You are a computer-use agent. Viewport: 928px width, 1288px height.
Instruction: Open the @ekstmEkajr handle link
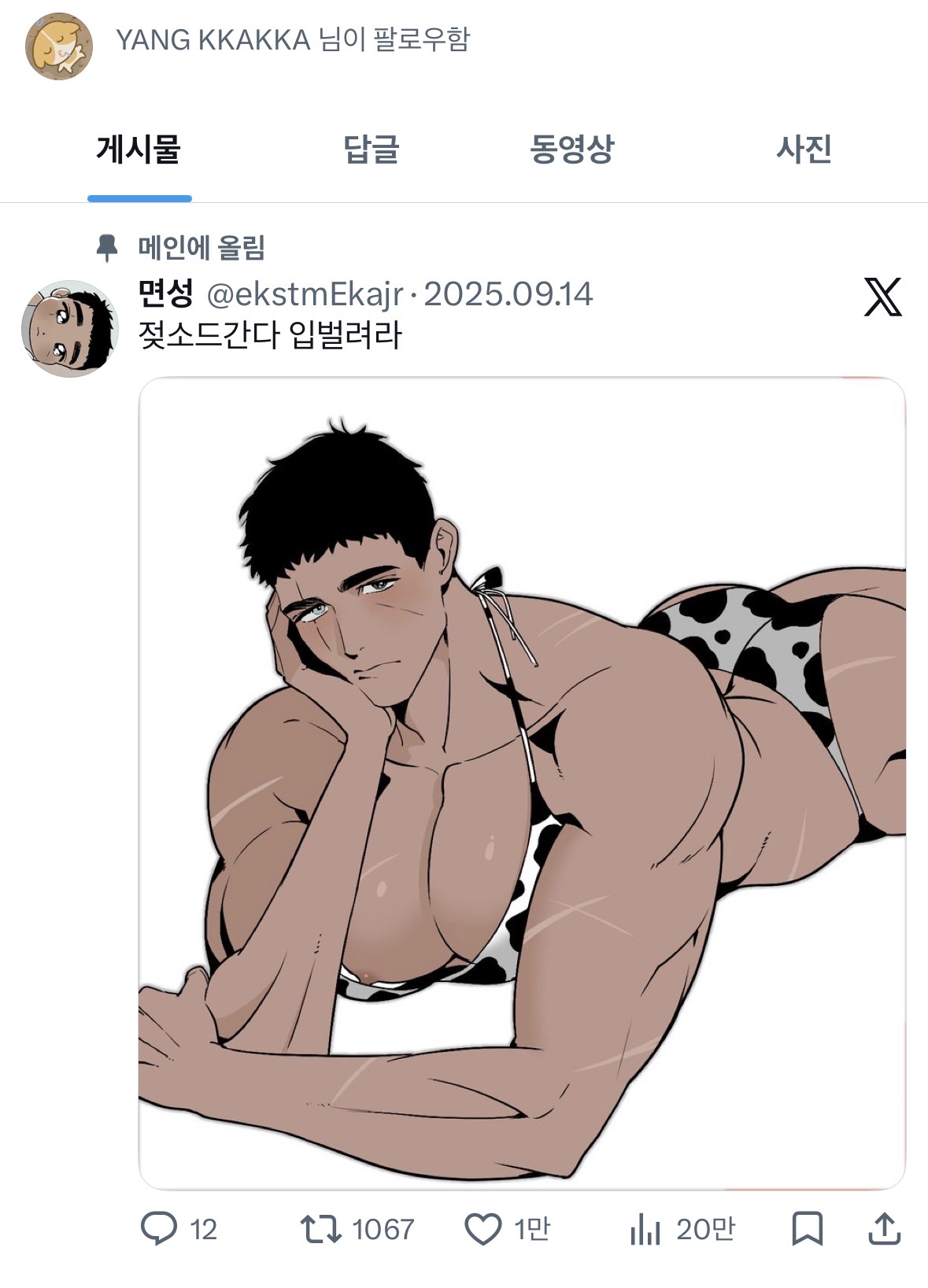[305, 294]
